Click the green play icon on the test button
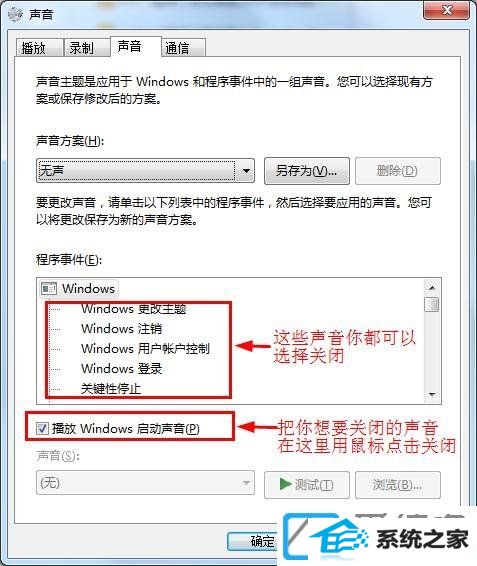This screenshot has width=477, height=566. [285, 484]
